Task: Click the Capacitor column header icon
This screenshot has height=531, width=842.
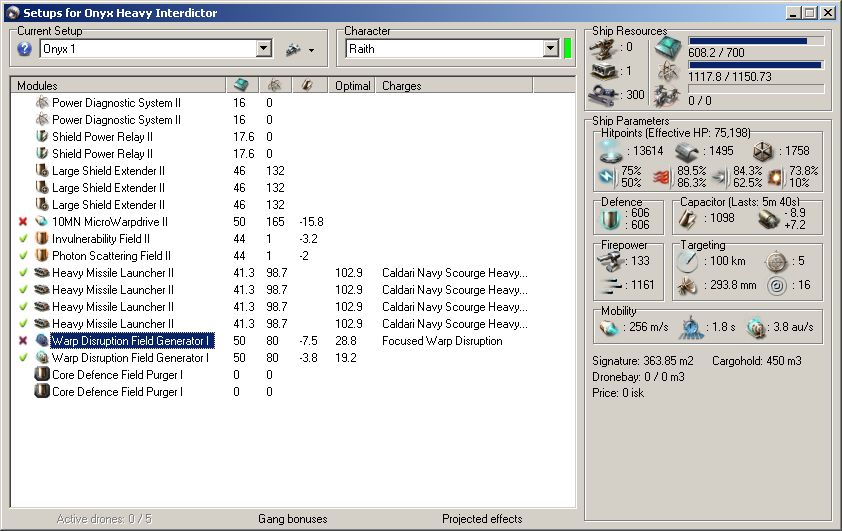Action: (308, 86)
